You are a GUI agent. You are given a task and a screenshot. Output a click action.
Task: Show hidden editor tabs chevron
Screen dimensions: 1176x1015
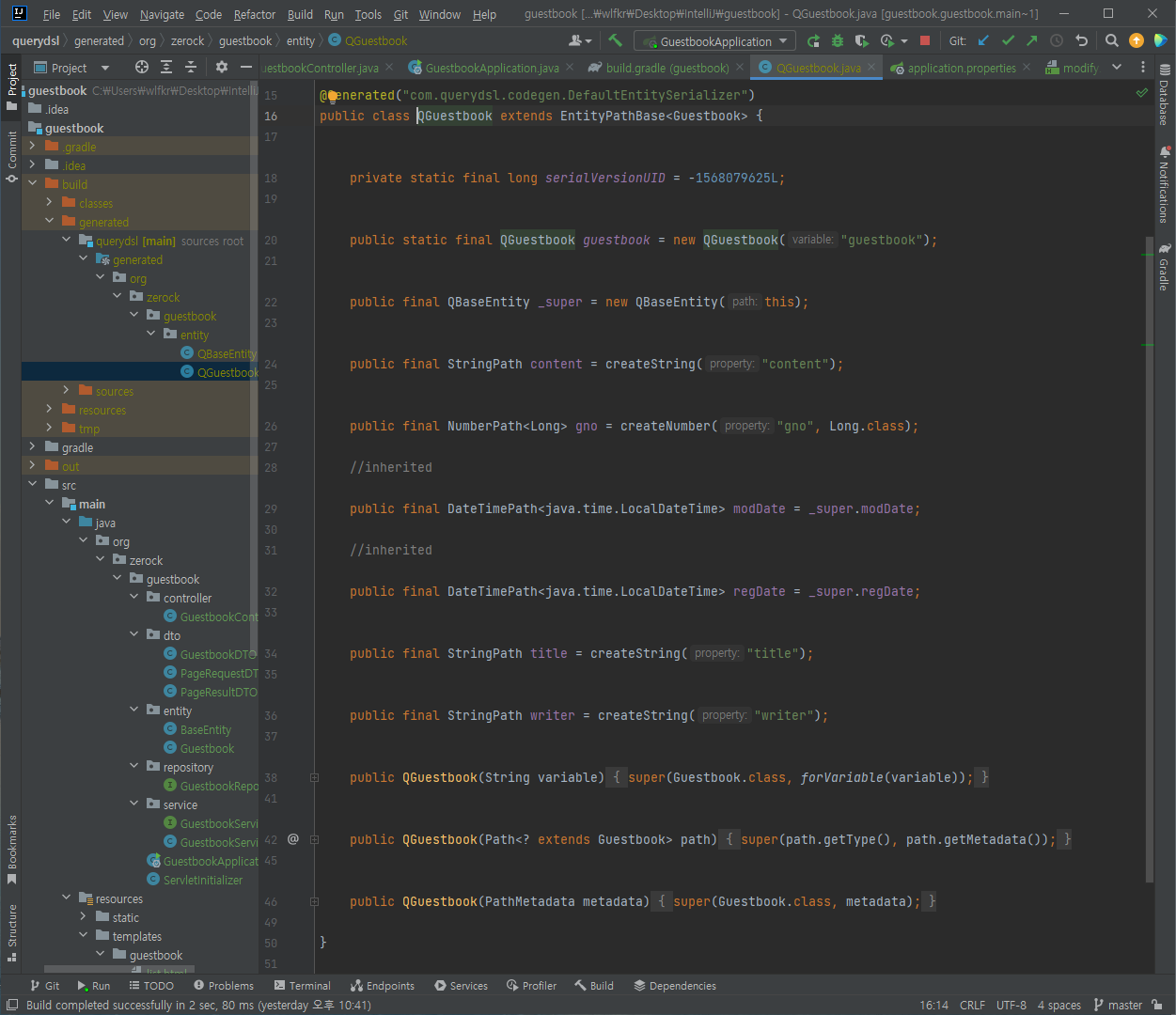tap(1116, 68)
